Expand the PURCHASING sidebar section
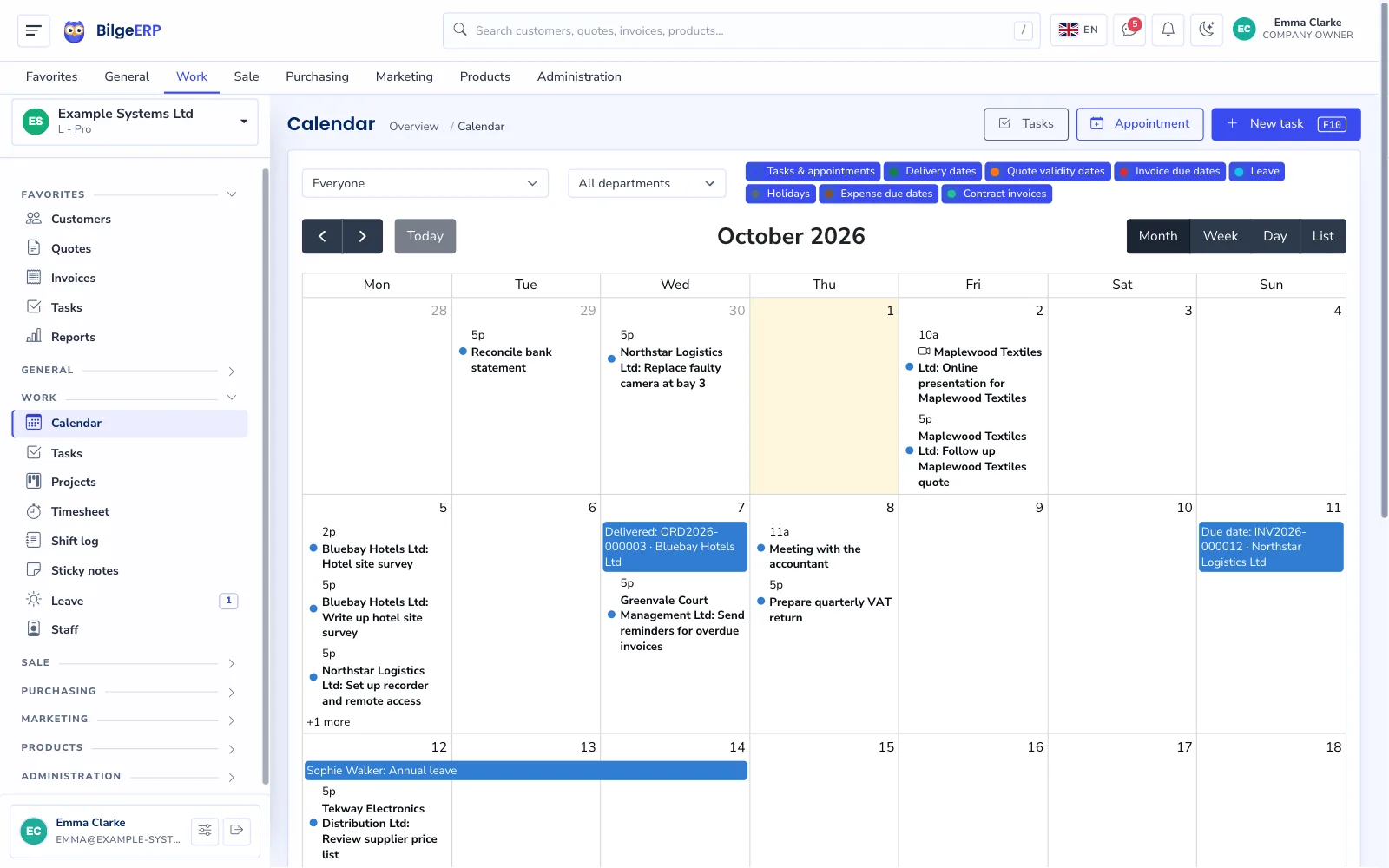1389x868 pixels. 128,692
